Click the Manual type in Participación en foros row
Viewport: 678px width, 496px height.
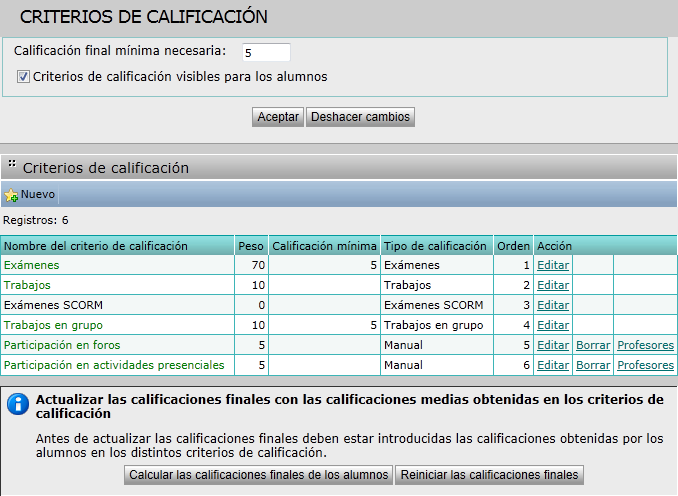pyautogui.click(x=403, y=345)
